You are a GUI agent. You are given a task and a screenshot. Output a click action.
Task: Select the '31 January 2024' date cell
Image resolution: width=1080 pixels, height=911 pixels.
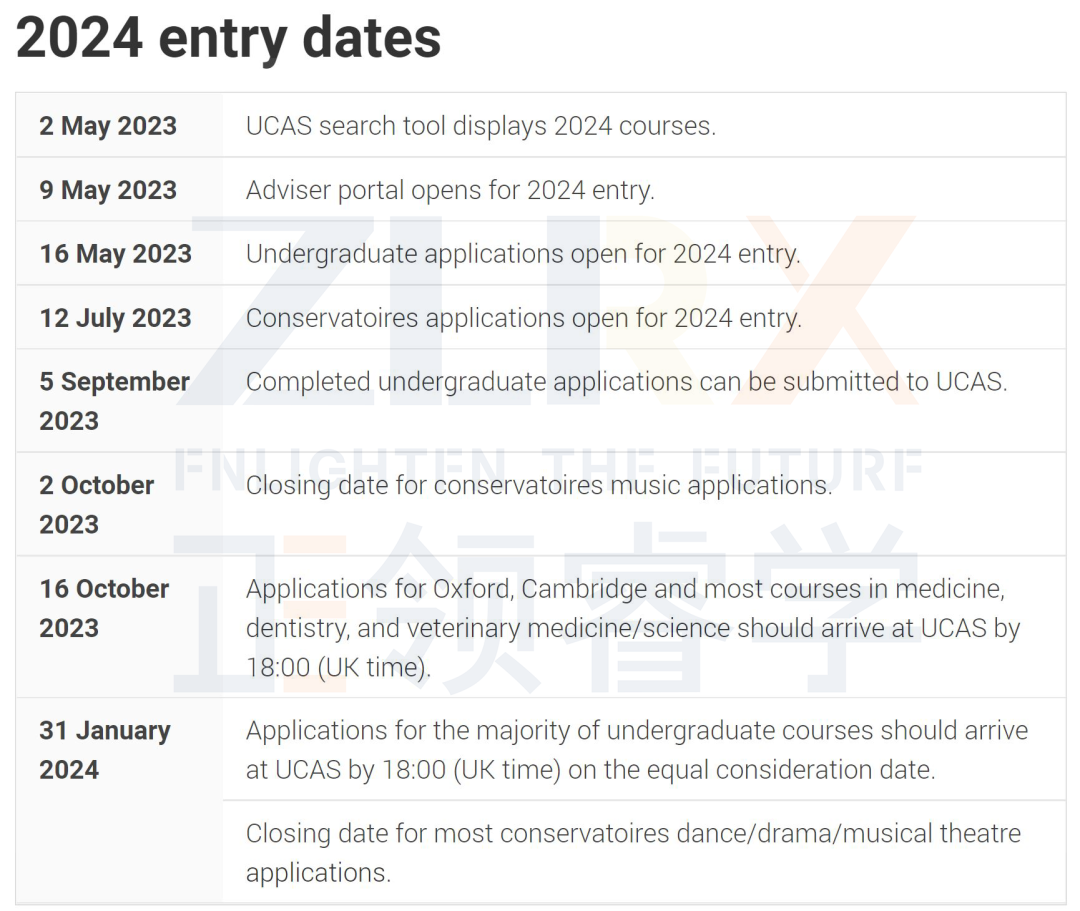[119, 800]
